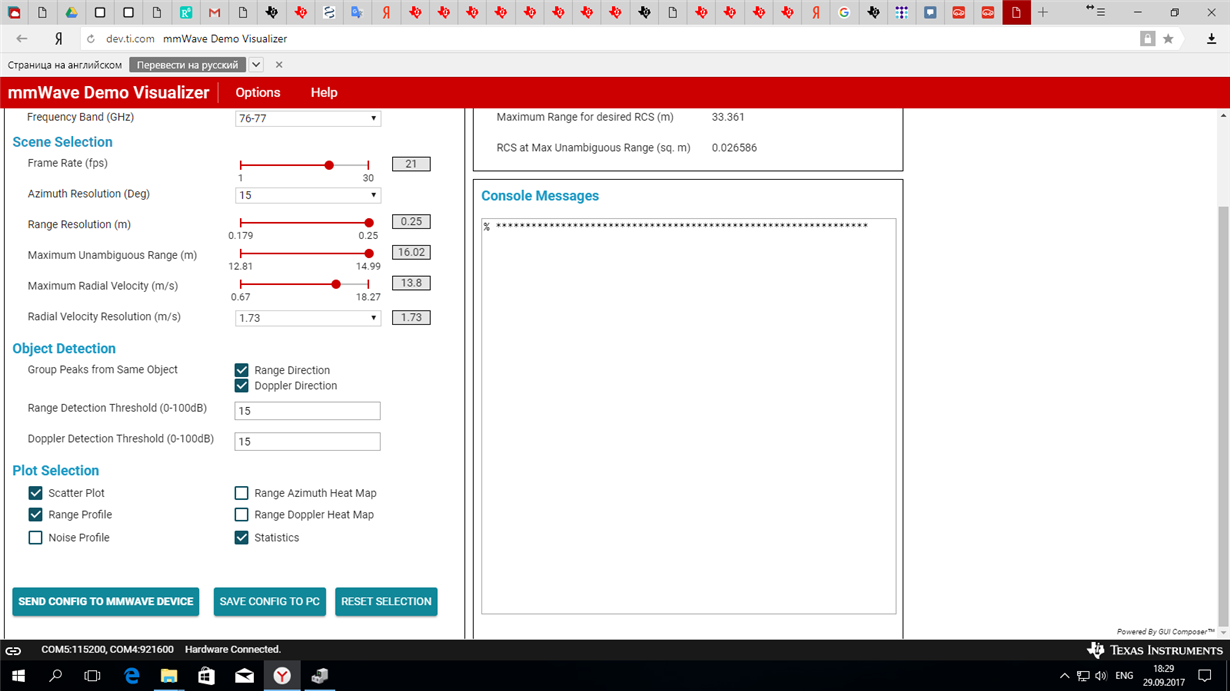The width and height of the screenshot is (1230, 691).
Task: Click the site protection lock icon in address bar
Action: tap(1147, 38)
